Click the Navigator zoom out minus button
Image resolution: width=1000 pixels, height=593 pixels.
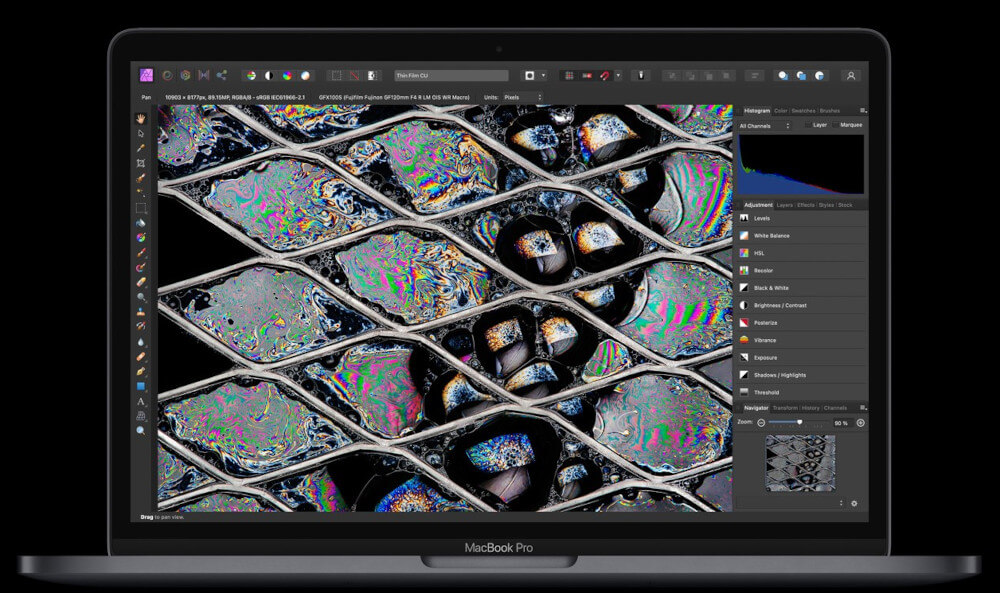pyautogui.click(x=761, y=423)
